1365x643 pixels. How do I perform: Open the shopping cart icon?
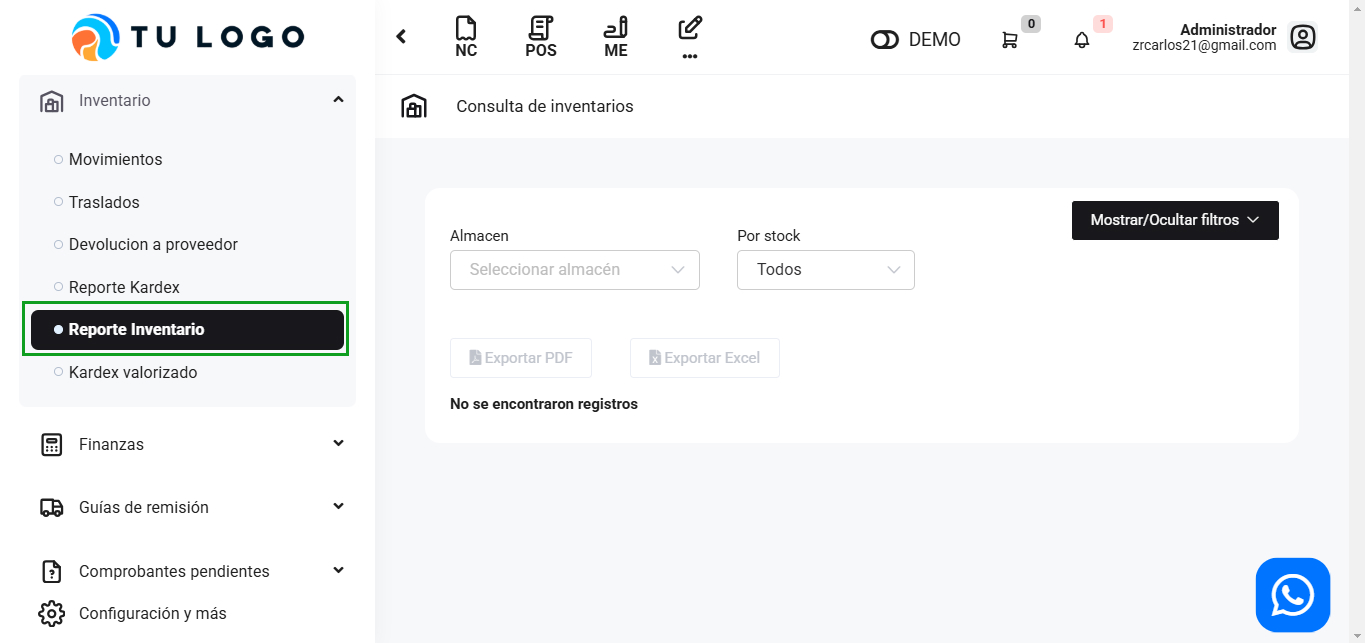pyautogui.click(x=1010, y=40)
